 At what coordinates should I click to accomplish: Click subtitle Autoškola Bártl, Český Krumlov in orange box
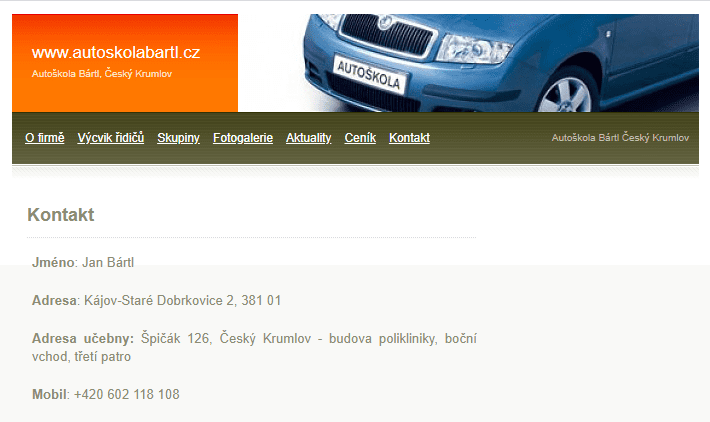pos(102,74)
